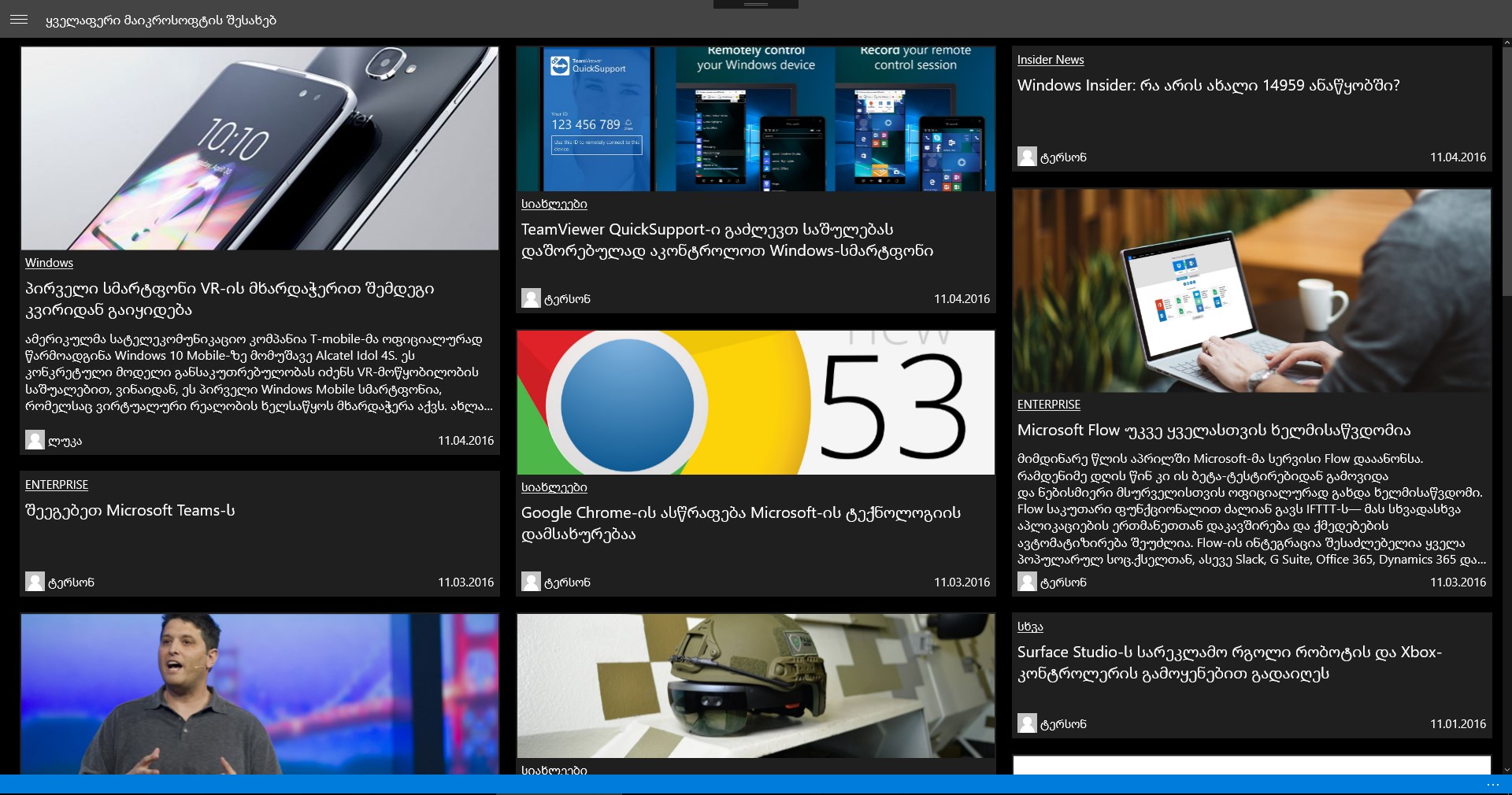
Task: Click date 11.01.2016 in the Surface Studio card
Action: (x=1458, y=724)
